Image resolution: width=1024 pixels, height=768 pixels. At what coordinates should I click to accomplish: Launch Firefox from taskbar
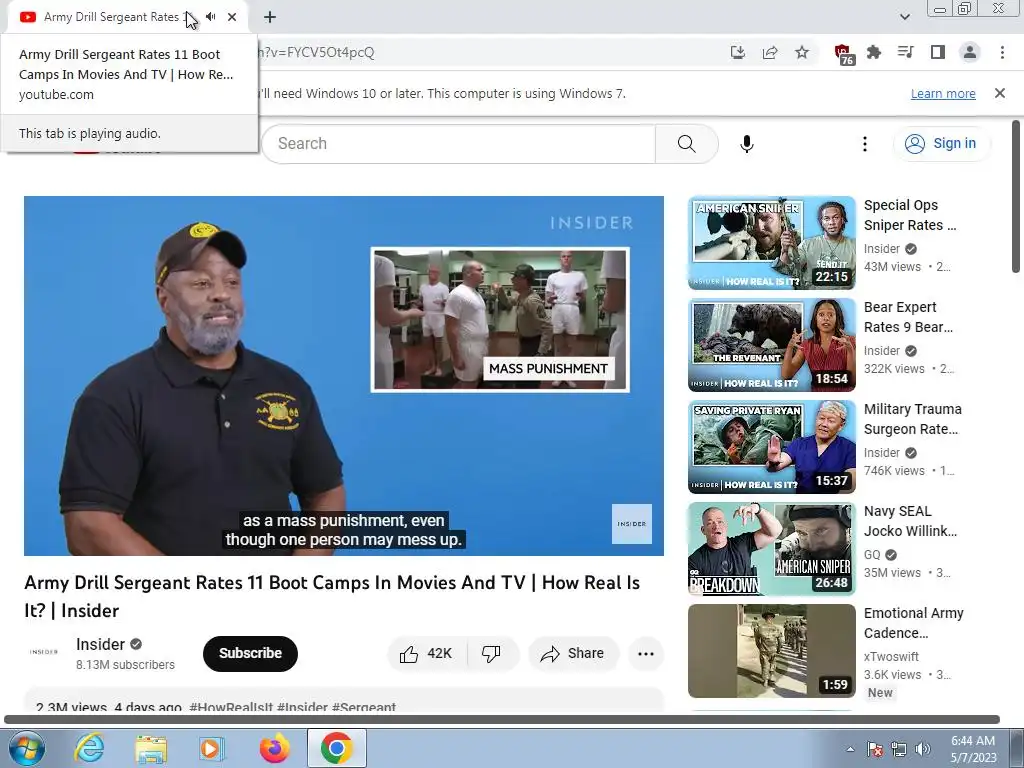274,748
